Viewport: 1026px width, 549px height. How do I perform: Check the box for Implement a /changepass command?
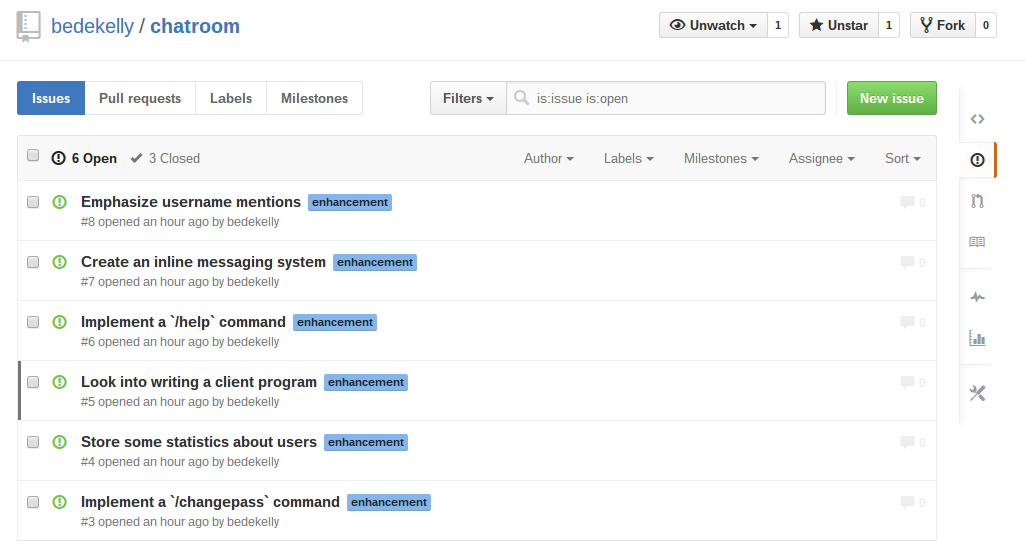click(33, 502)
